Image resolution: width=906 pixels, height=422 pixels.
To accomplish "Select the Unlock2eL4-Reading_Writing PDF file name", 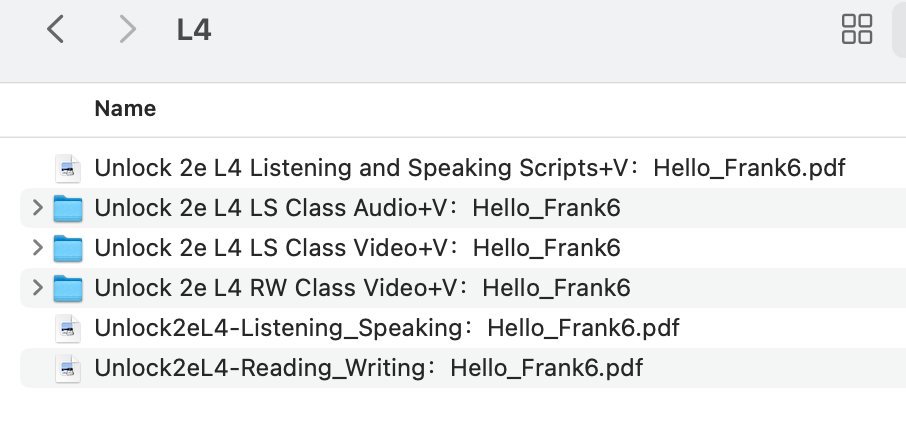I will pos(369,368).
